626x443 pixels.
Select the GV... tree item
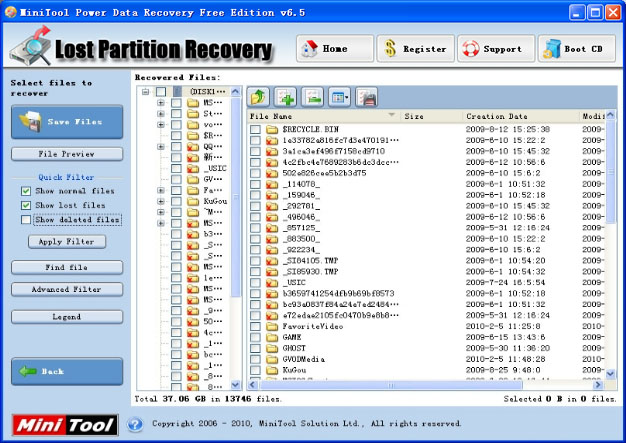(213, 179)
